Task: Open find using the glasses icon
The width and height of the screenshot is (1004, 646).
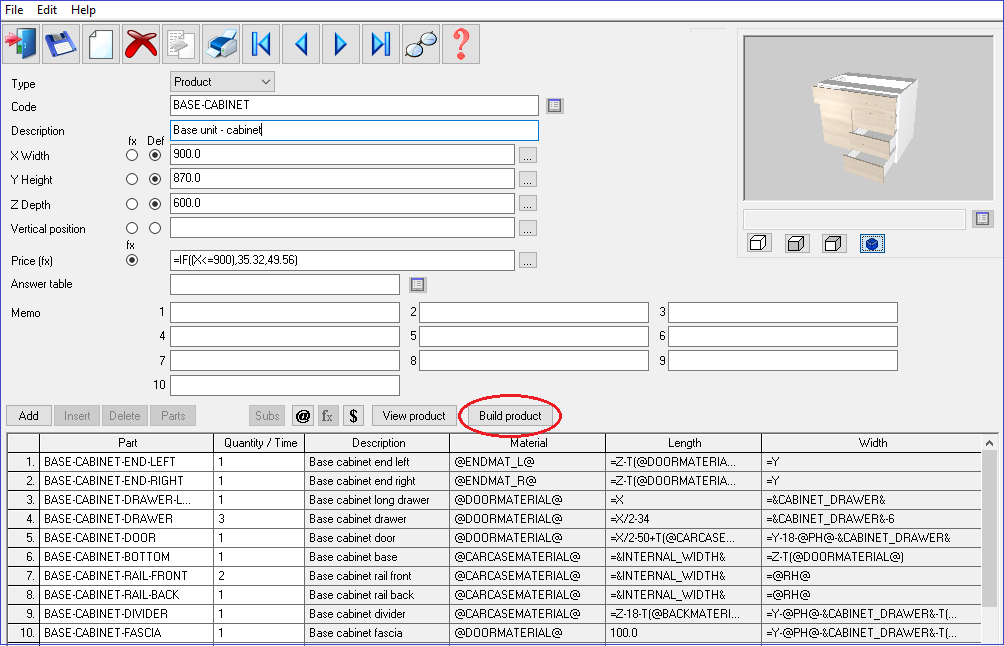Action: (x=421, y=44)
